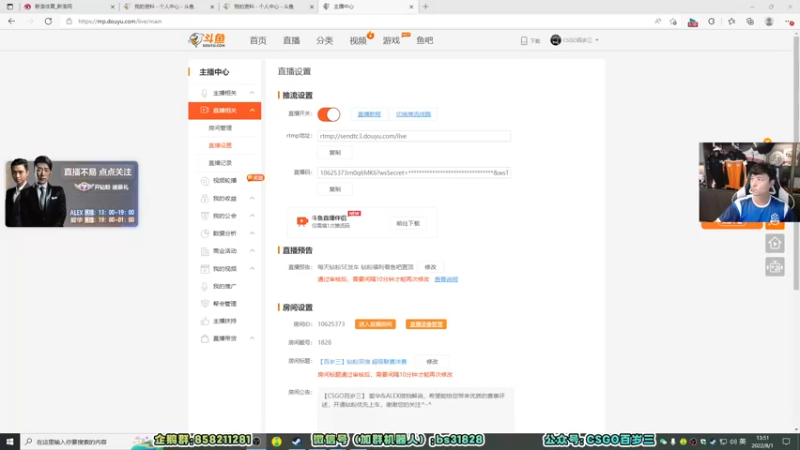Select 直播记录 in the sidebar
The image size is (800, 450).
point(220,163)
